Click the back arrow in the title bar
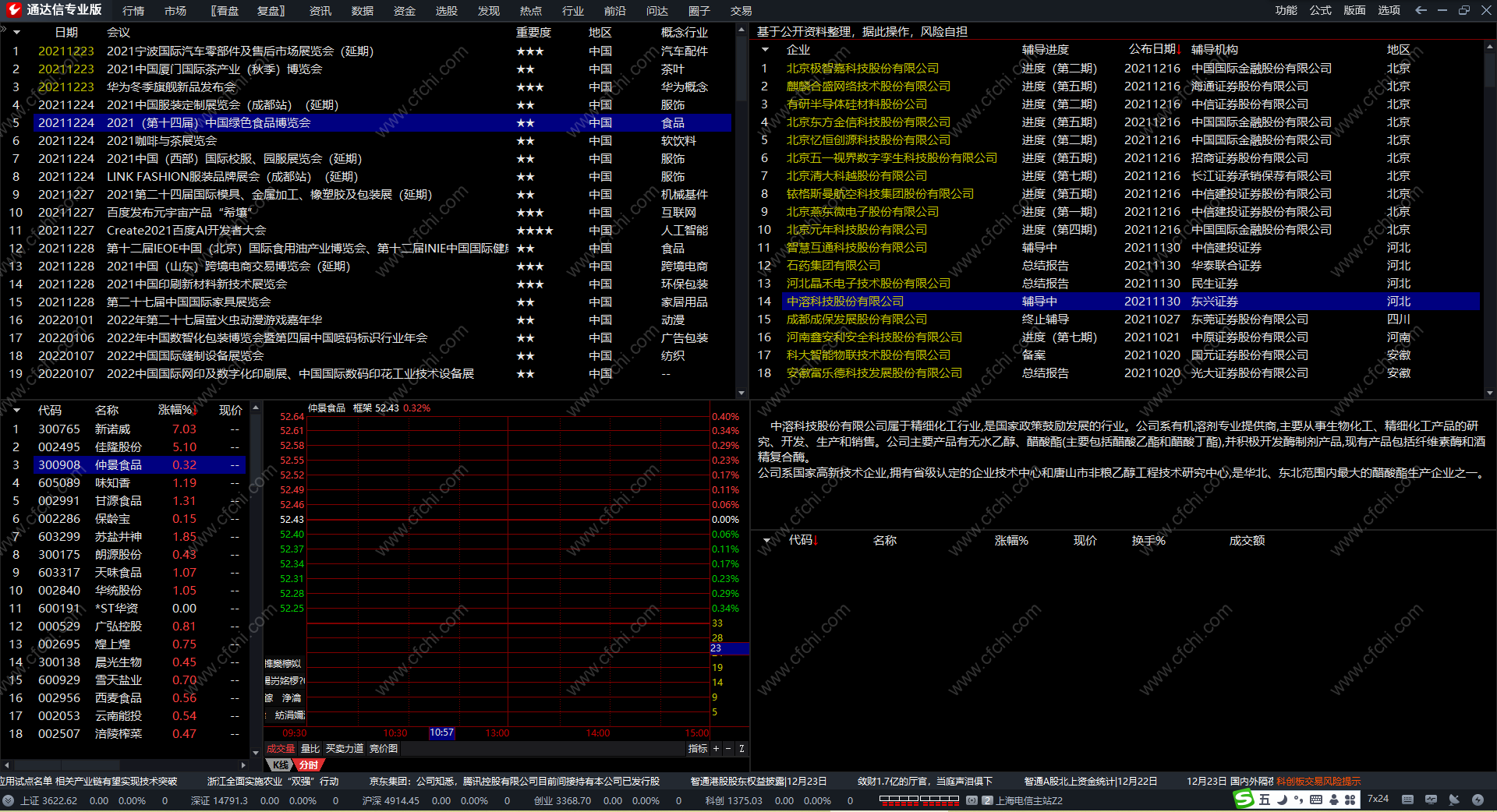Image resolution: width=1497 pixels, height=812 pixels. 1421,10
